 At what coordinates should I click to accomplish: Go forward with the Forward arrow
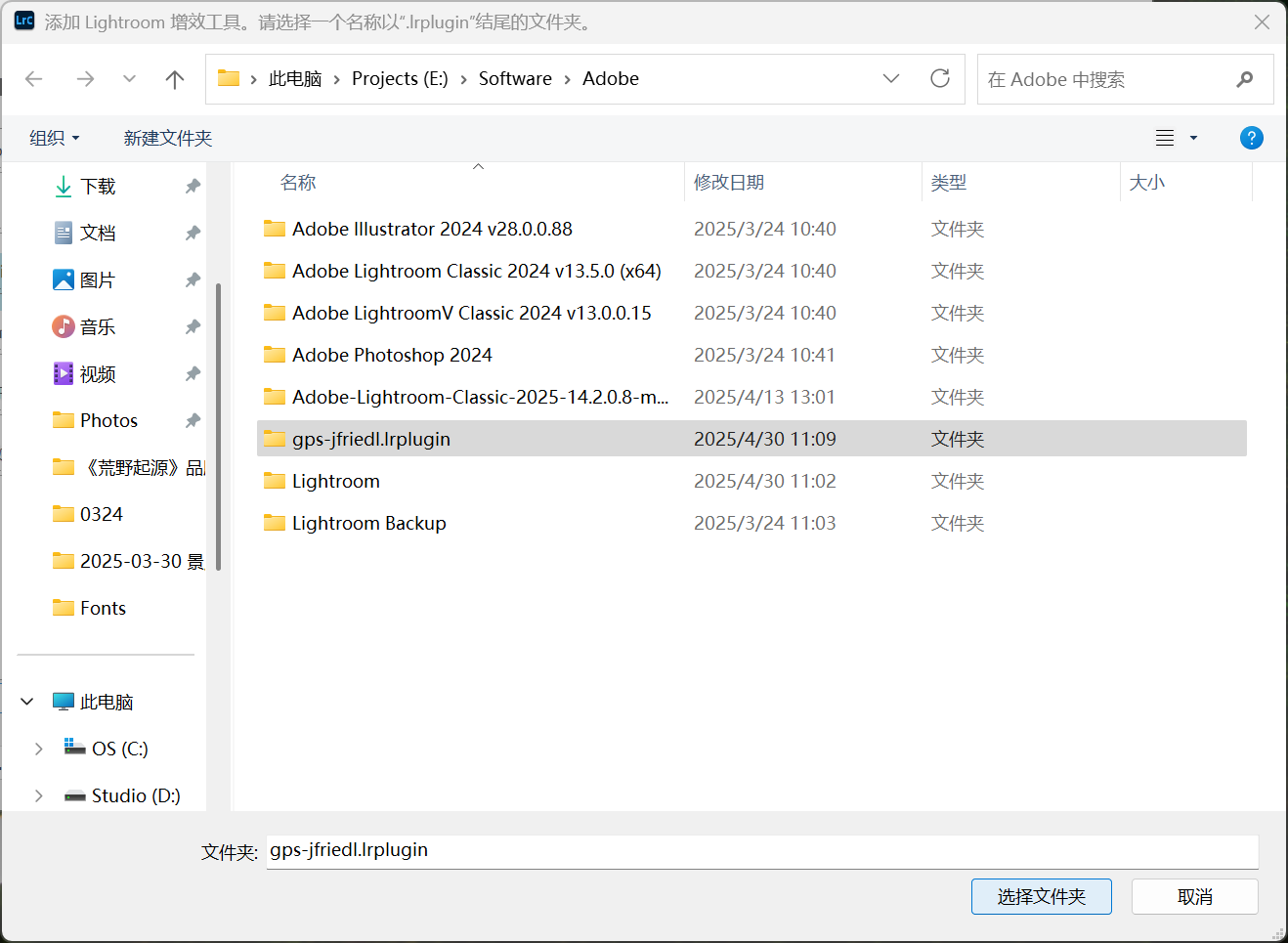click(x=86, y=79)
